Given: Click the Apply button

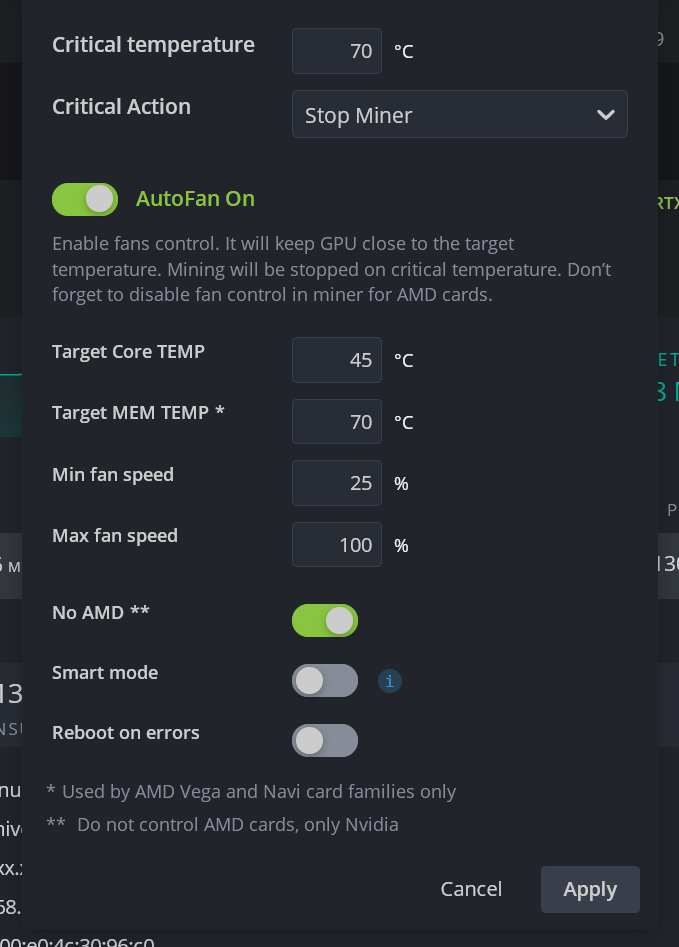Looking at the screenshot, I should (x=590, y=889).
